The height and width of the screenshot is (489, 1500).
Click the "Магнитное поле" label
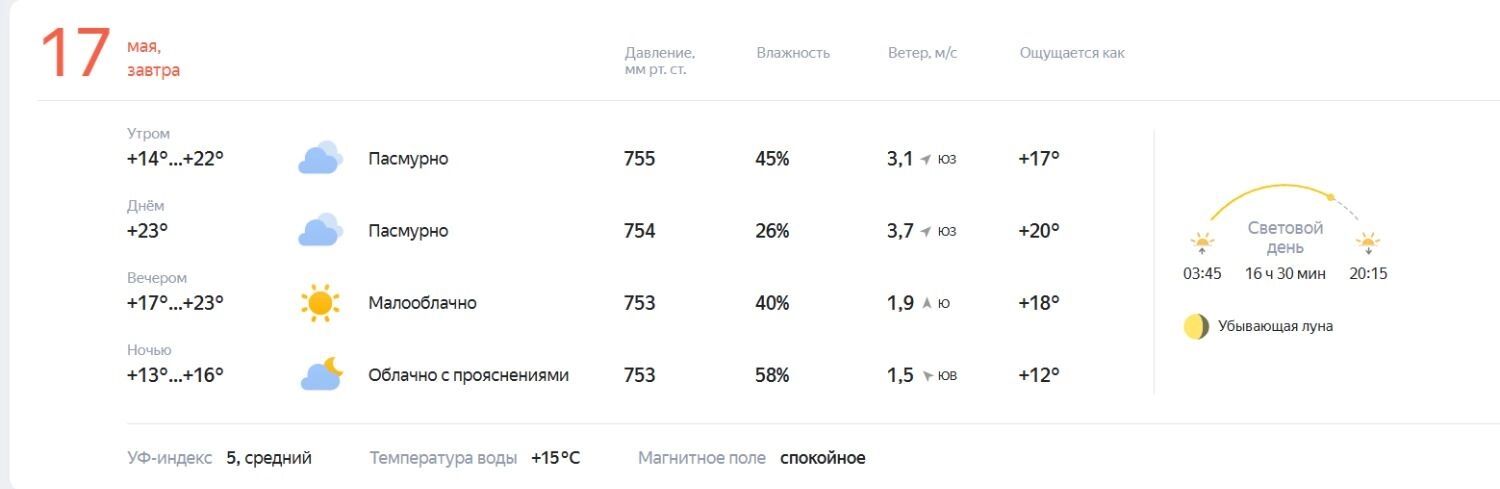701,458
